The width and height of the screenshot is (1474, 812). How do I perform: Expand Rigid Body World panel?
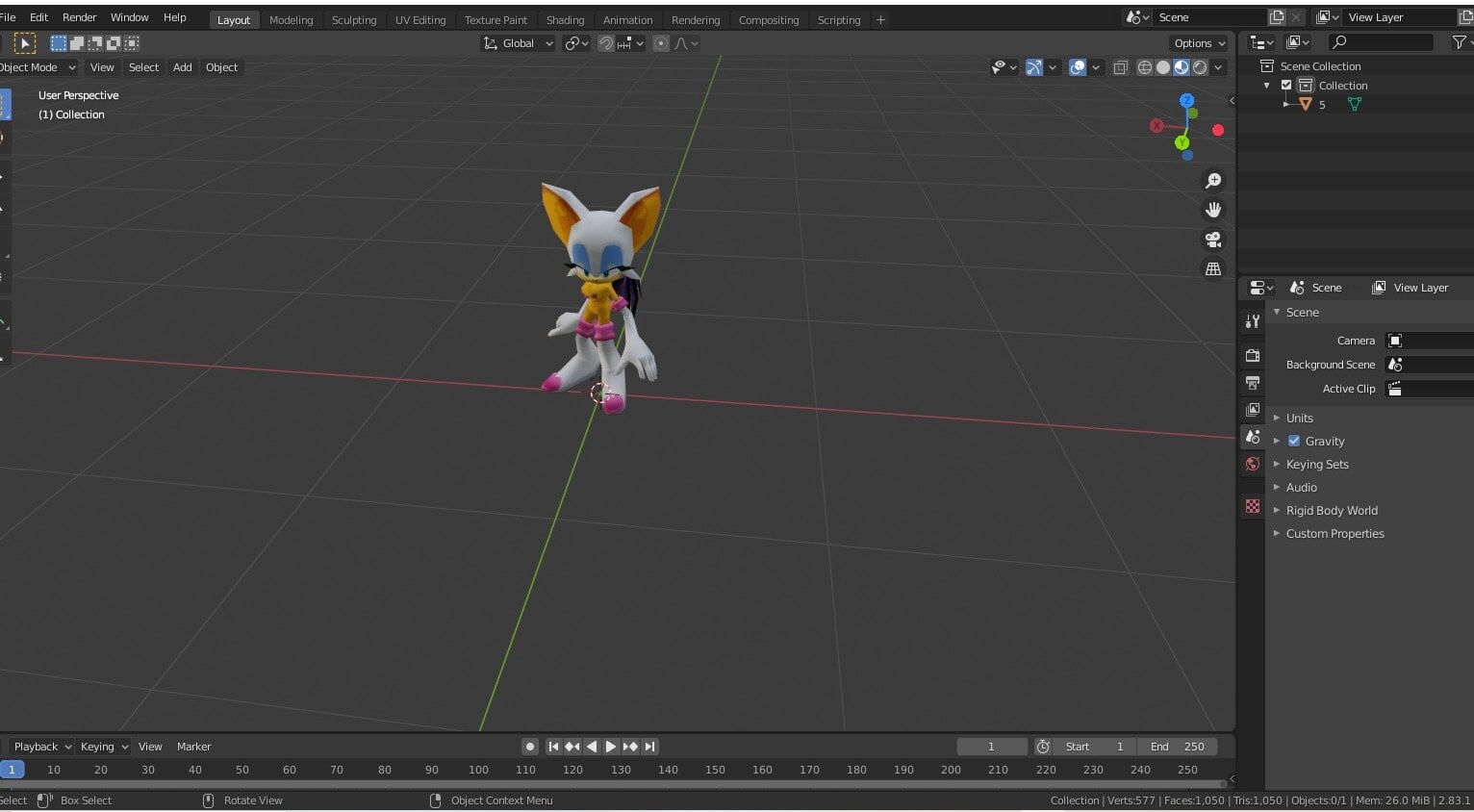tap(1332, 510)
